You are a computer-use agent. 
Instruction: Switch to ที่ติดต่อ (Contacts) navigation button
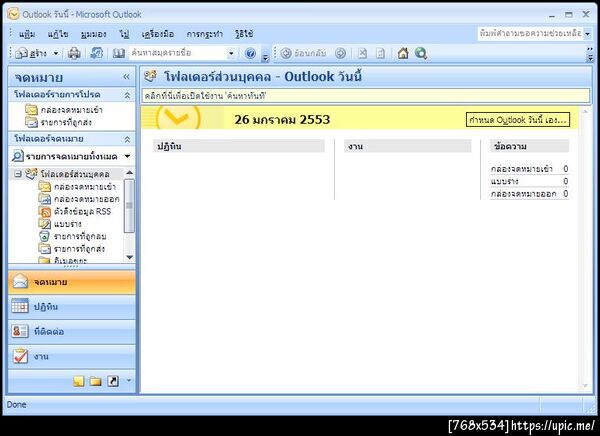point(72,331)
